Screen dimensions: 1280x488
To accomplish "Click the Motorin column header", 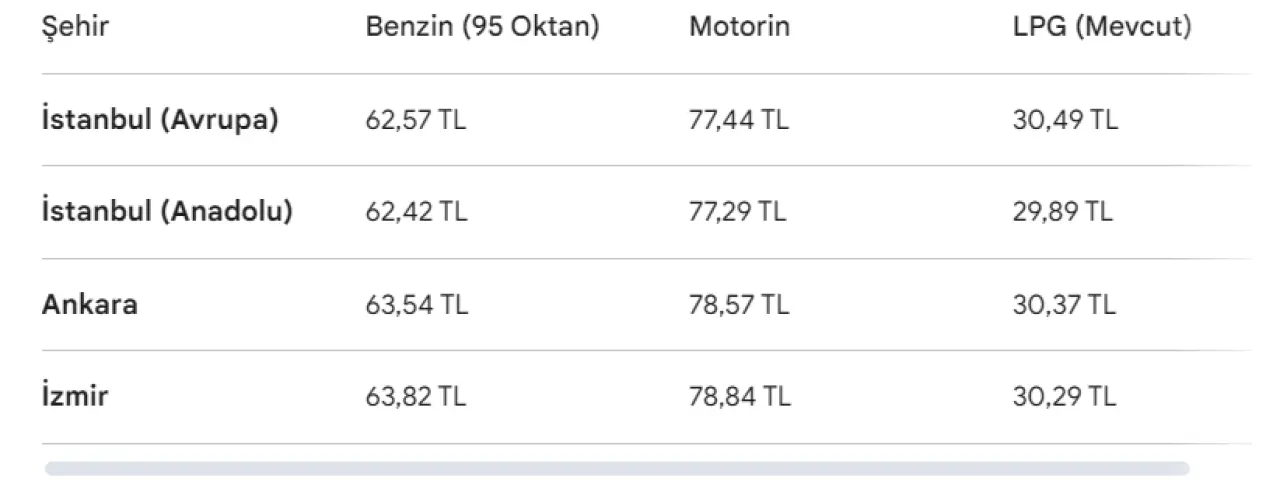I will (739, 27).
